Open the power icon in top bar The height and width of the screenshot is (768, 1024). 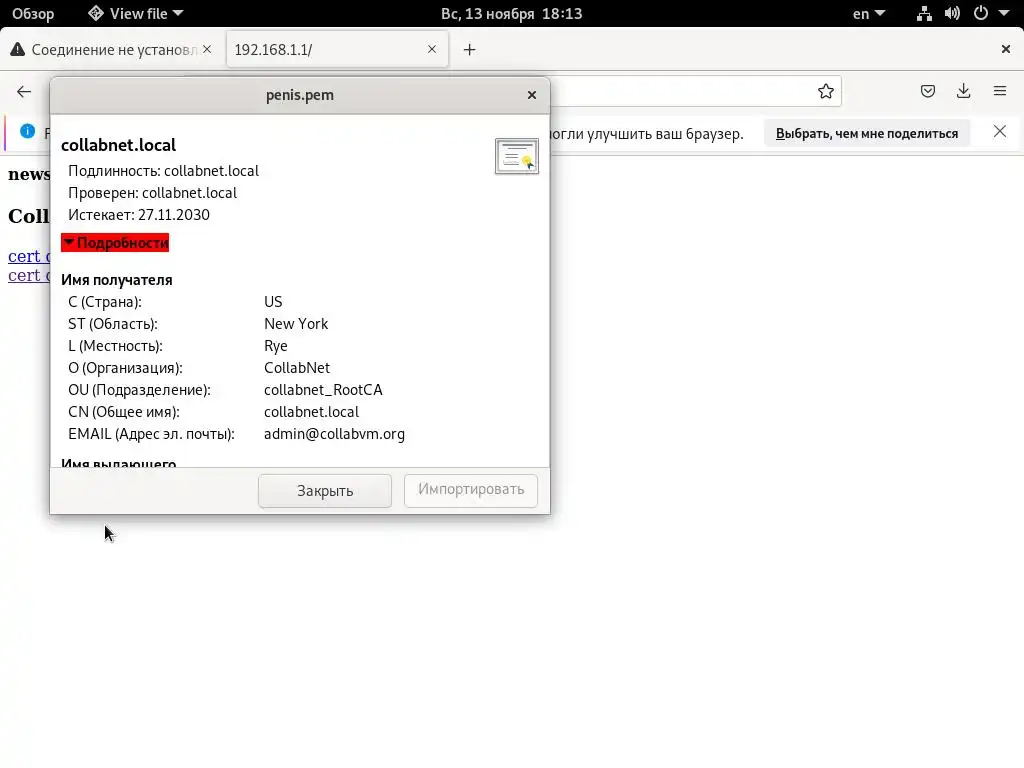[980, 14]
